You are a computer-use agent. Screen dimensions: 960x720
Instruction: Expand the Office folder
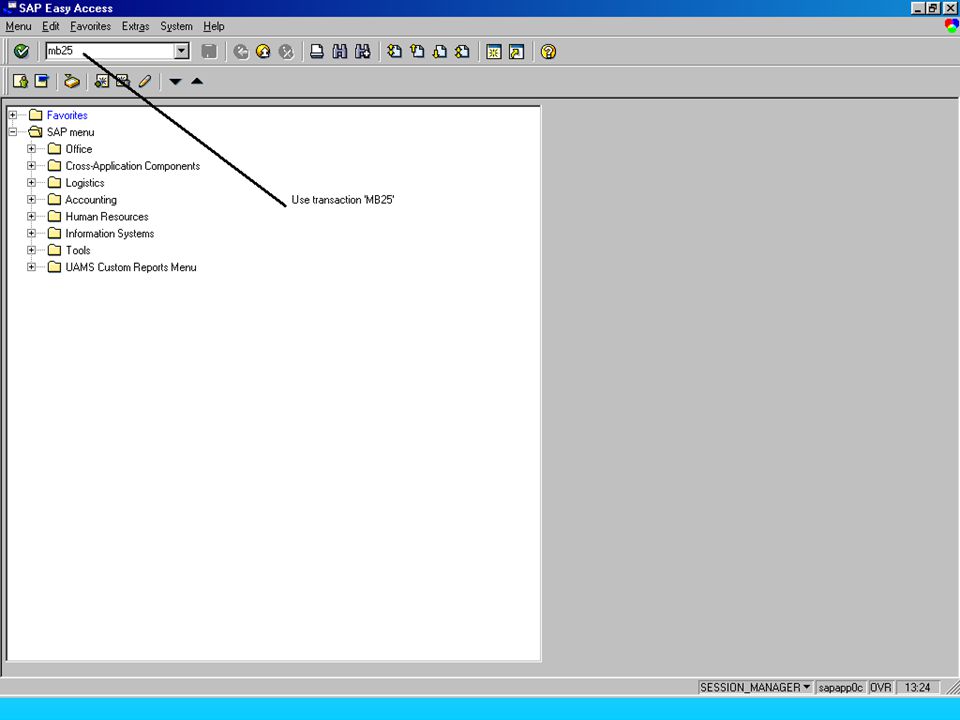pos(31,149)
